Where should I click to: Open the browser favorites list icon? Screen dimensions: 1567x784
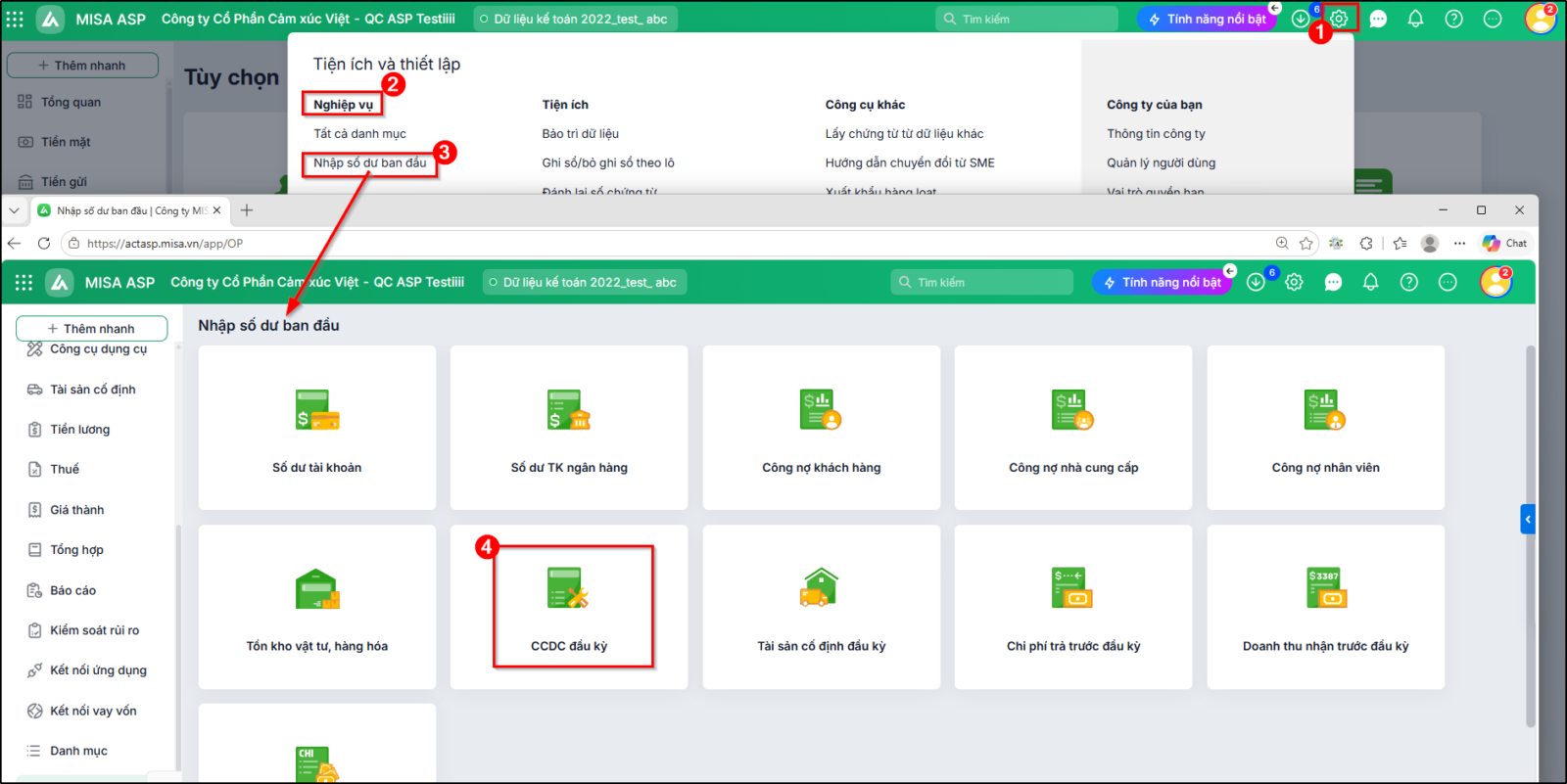pos(1400,243)
